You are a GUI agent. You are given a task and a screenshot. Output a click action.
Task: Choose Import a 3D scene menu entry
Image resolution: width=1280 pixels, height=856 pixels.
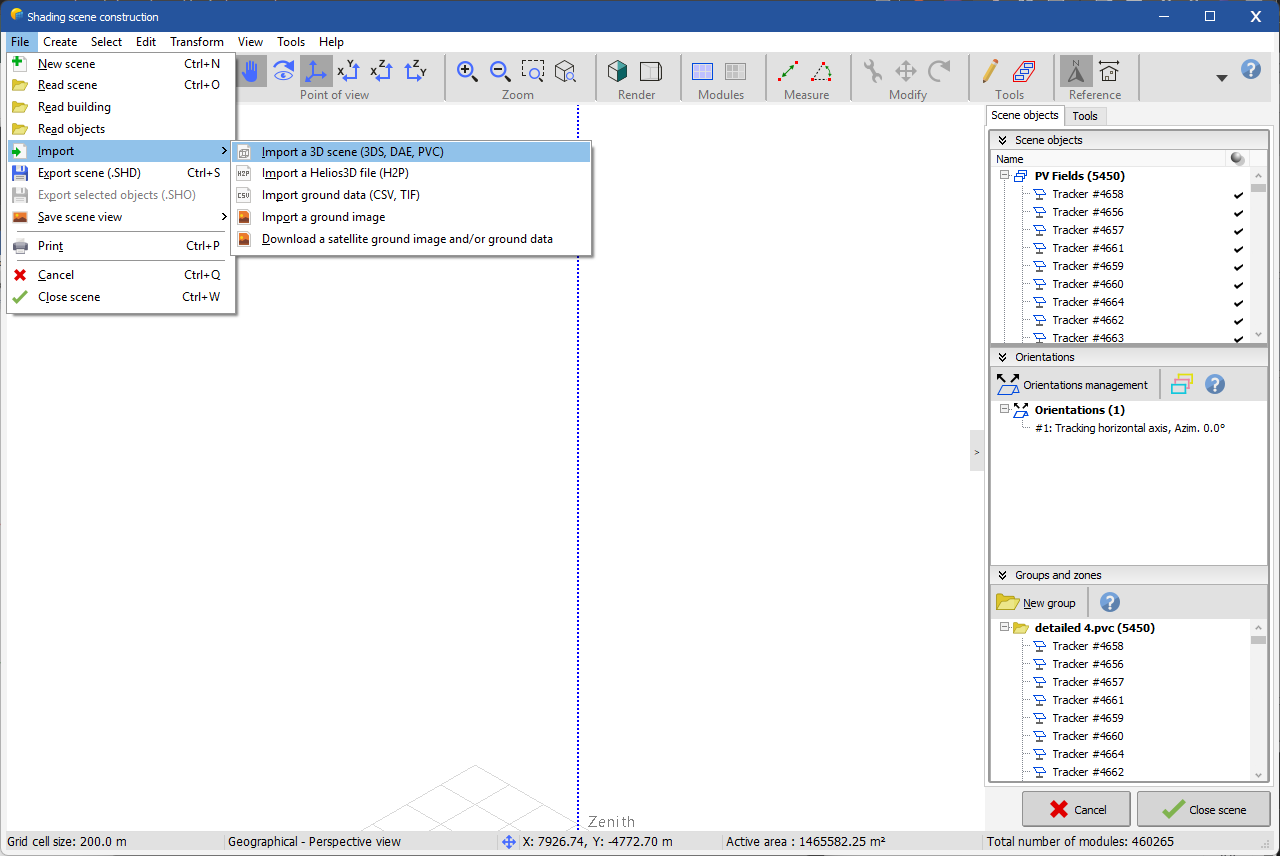352,152
